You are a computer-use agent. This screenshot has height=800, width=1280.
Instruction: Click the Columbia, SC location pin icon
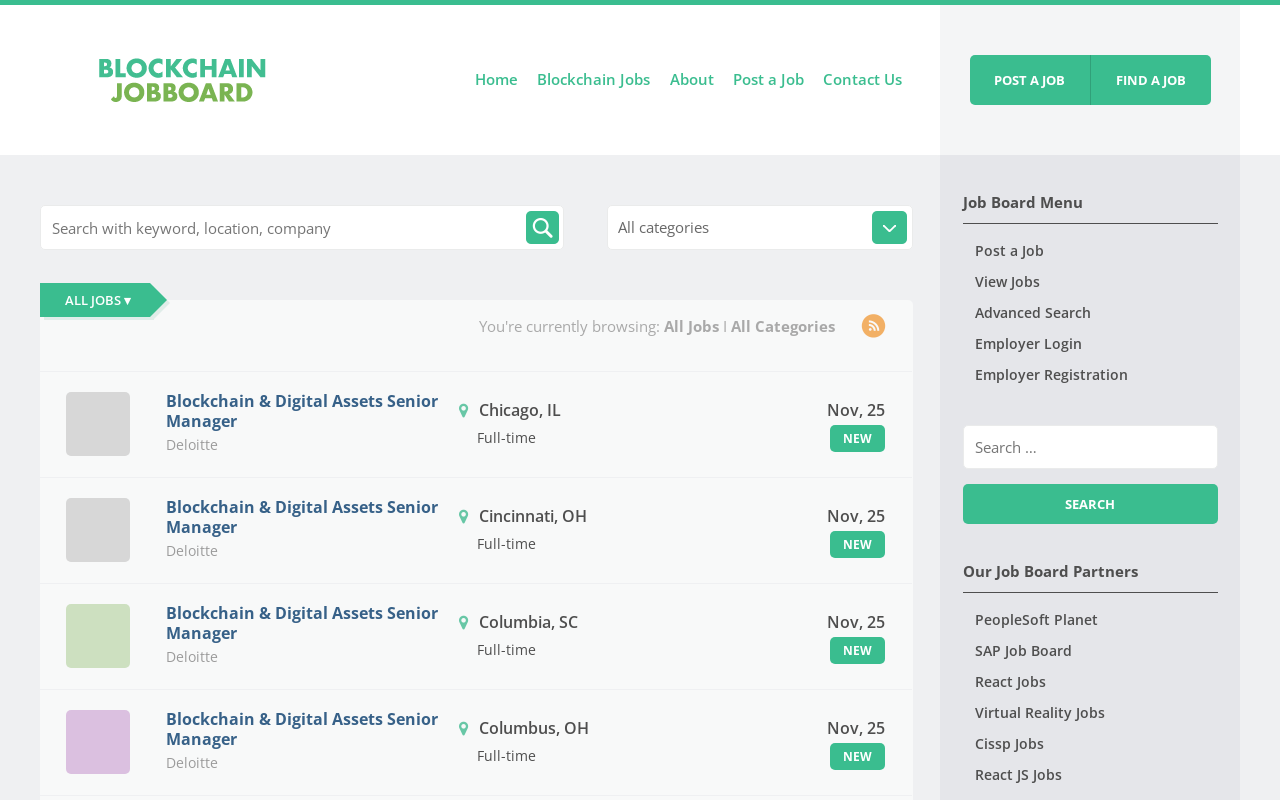tap(463, 623)
